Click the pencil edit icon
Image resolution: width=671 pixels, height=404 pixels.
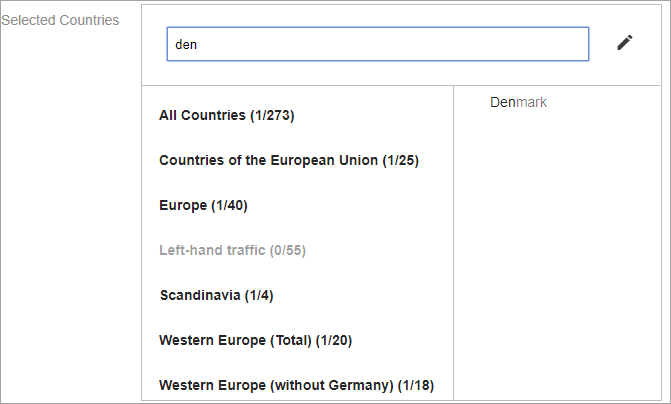[x=625, y=42]
